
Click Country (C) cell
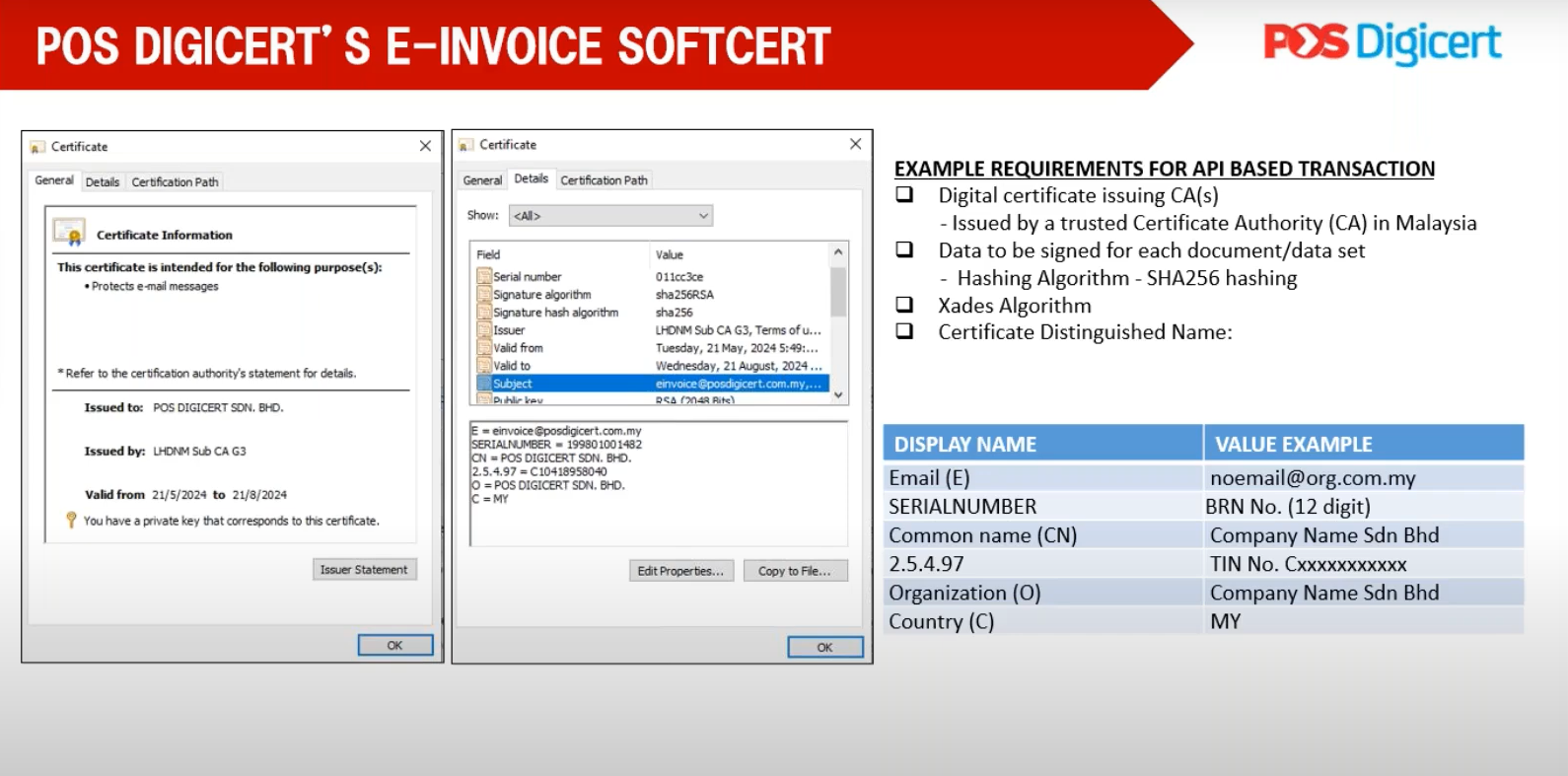click(x=1042, y=621)
